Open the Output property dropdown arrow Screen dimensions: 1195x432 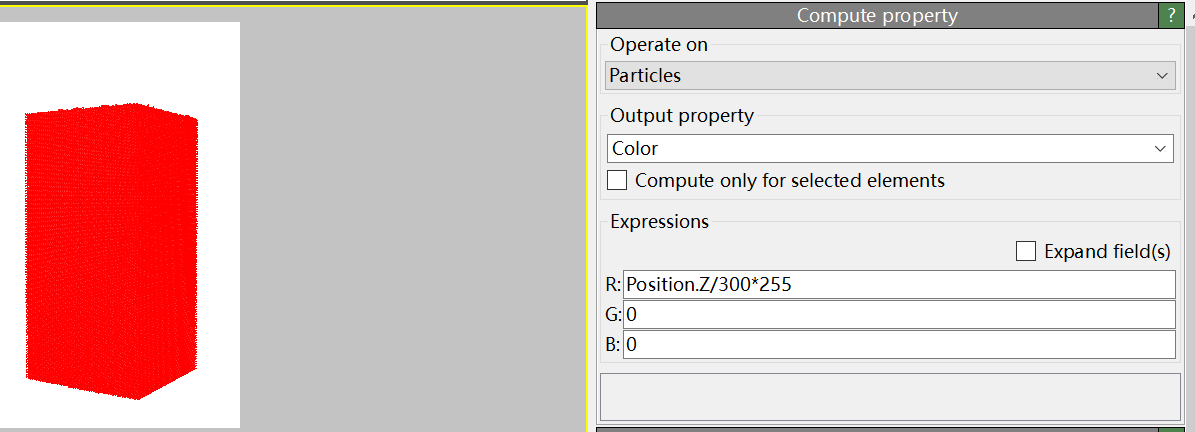point(1160,149)
